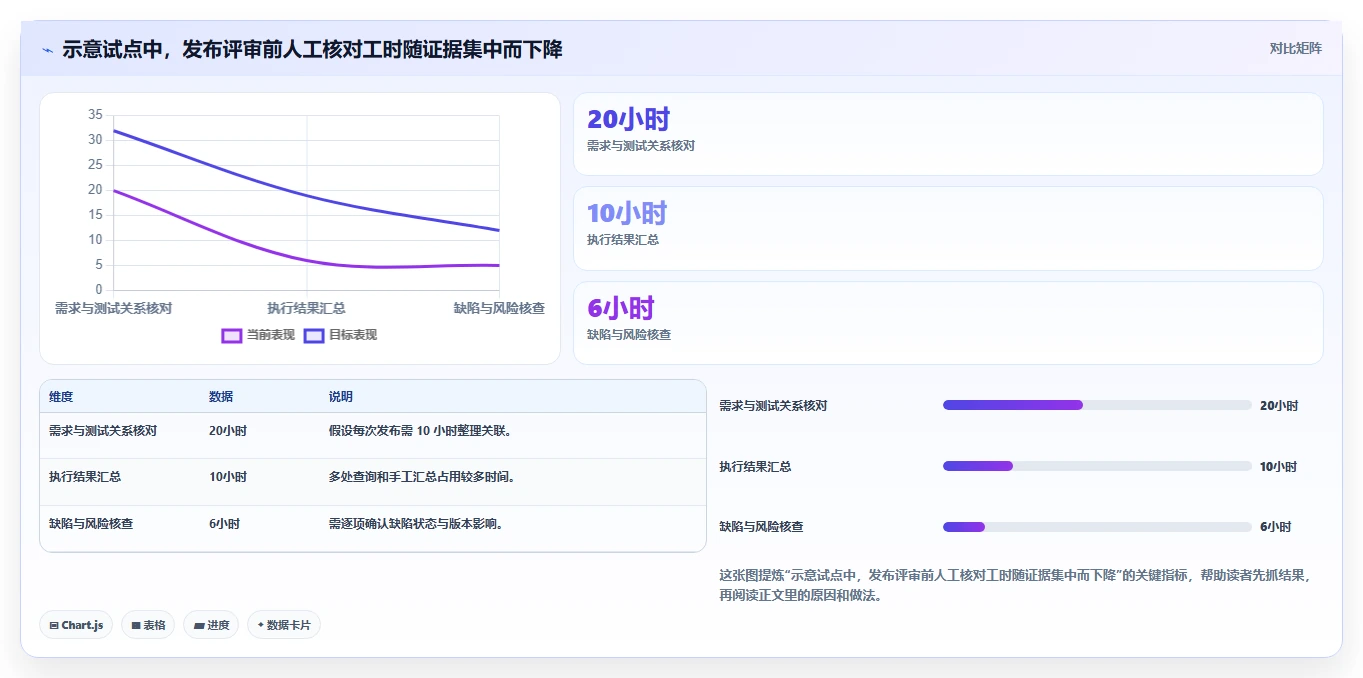Click table cell 20小时
Screen dimensions: 1363x678
[228, 431]
